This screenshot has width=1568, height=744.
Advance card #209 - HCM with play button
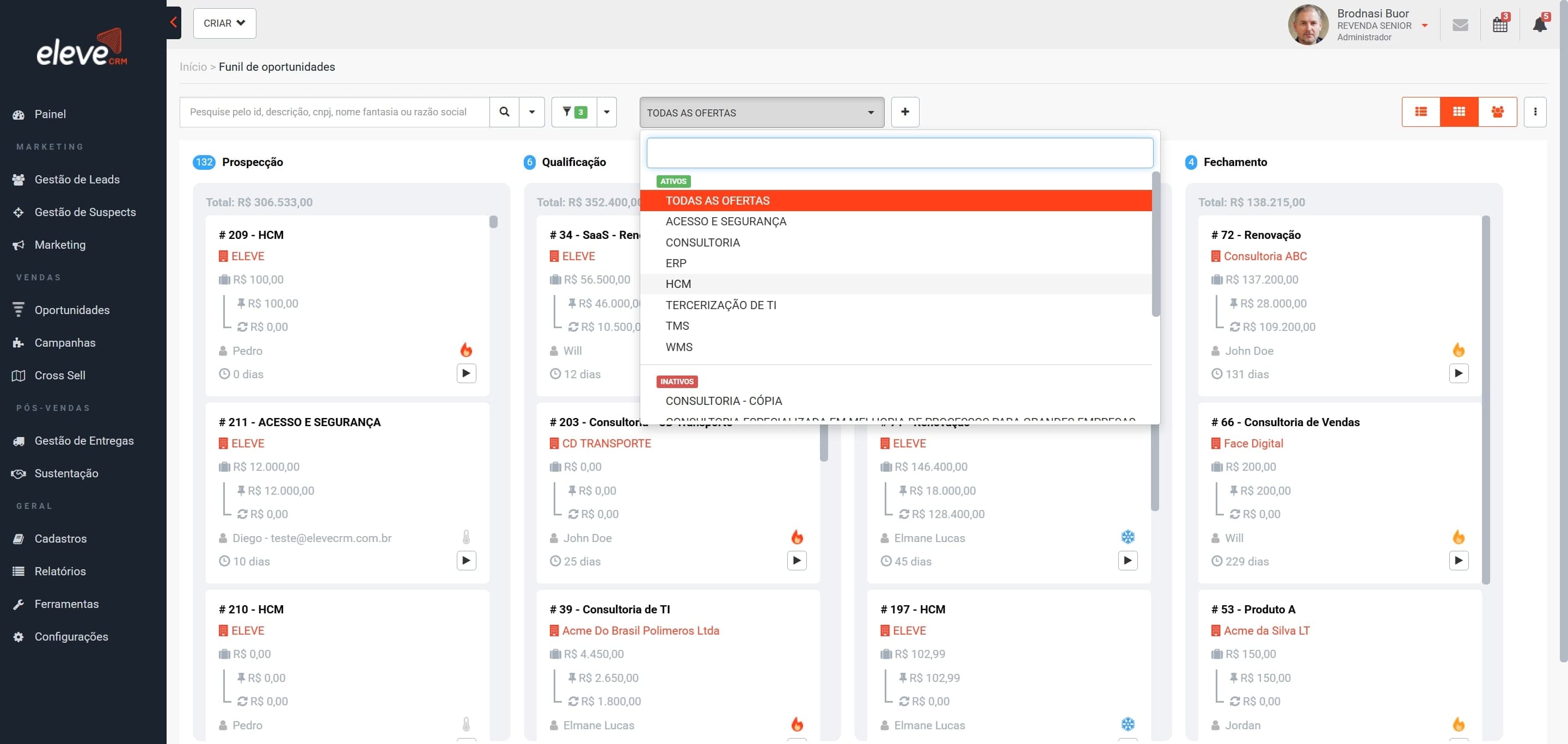(466, 373)
